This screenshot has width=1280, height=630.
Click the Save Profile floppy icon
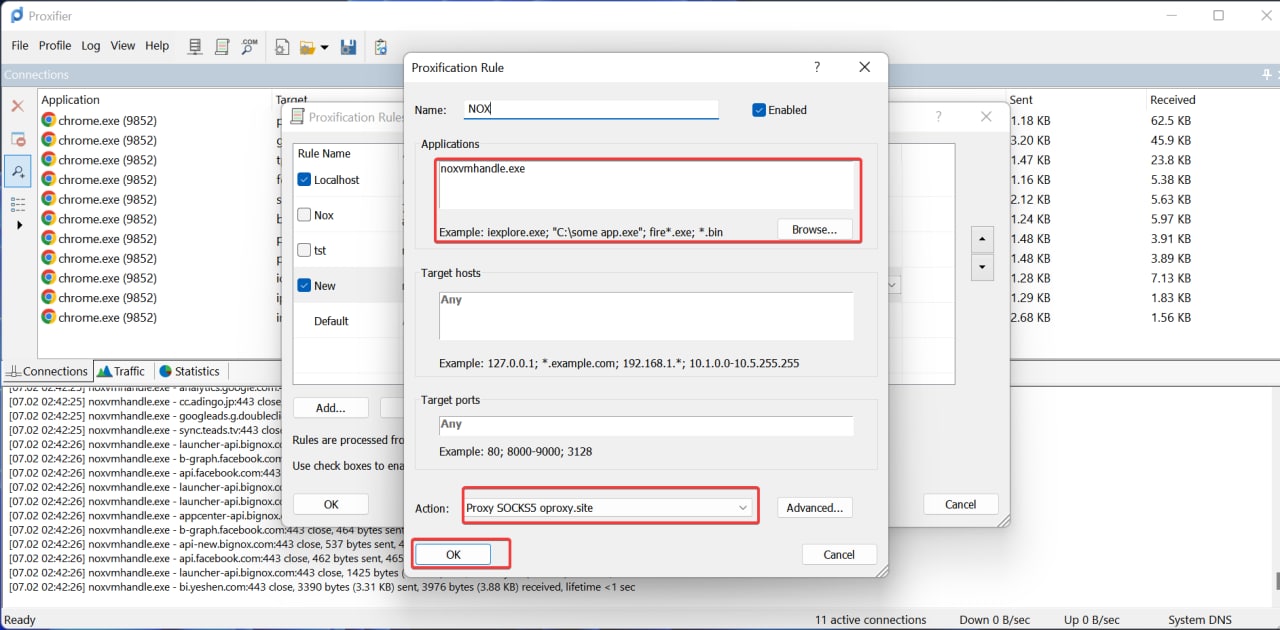[x=349, y=47]
